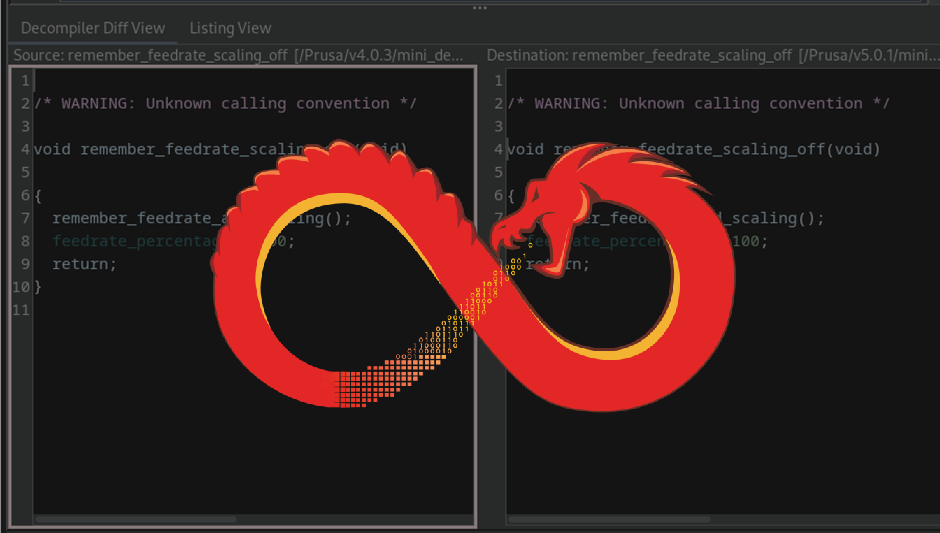Click the Source function path header
The height and width of the screenshot is (533, 940).
click(238, 55)
